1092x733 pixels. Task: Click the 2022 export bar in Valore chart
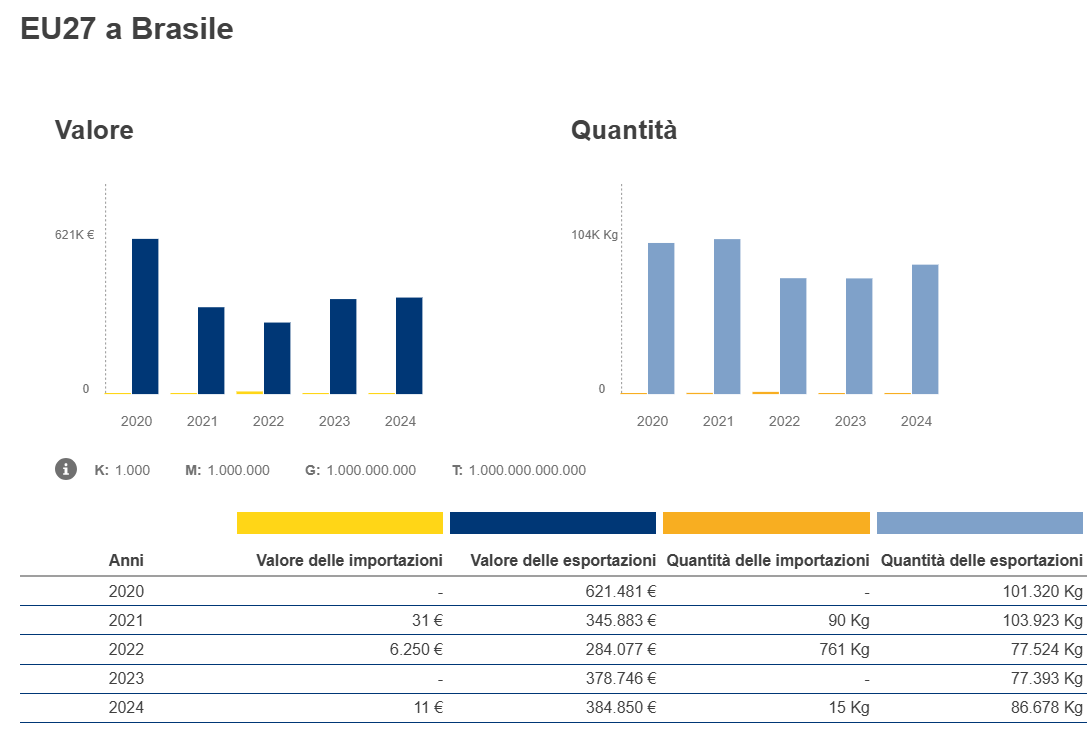(277, 358)
